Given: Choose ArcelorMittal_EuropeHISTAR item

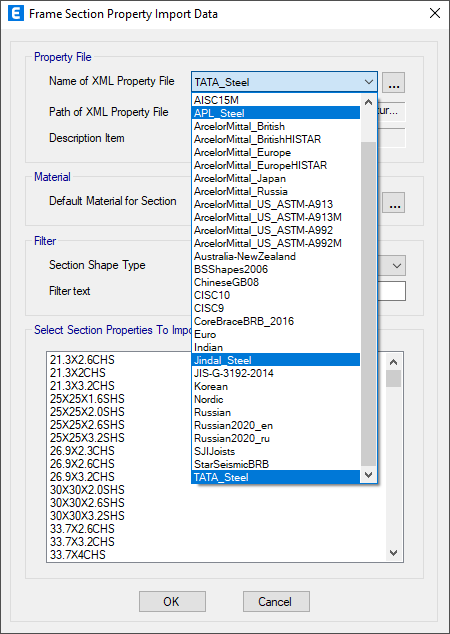Looking at the screenshot, I should click(x=276, y=165).
